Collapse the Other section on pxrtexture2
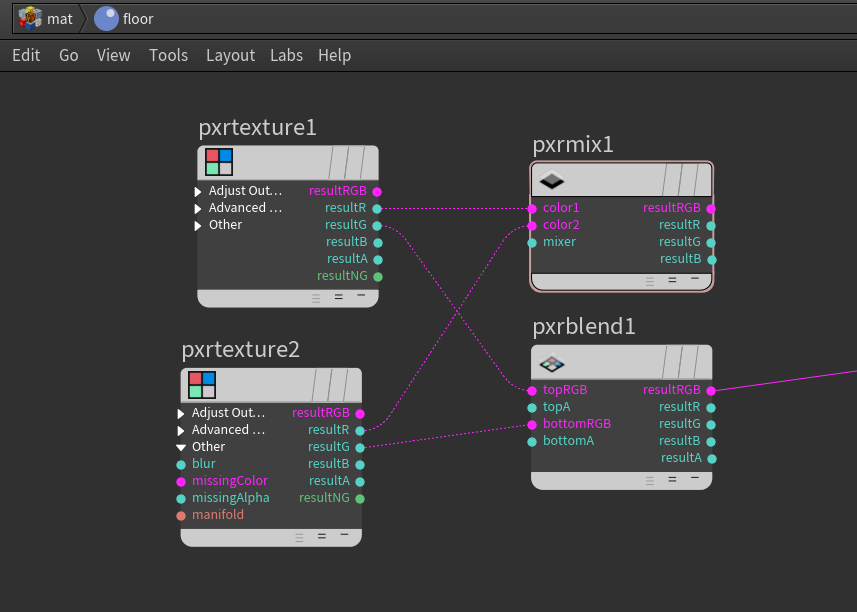This screenshot has height=612, width=857. (183, 446)
